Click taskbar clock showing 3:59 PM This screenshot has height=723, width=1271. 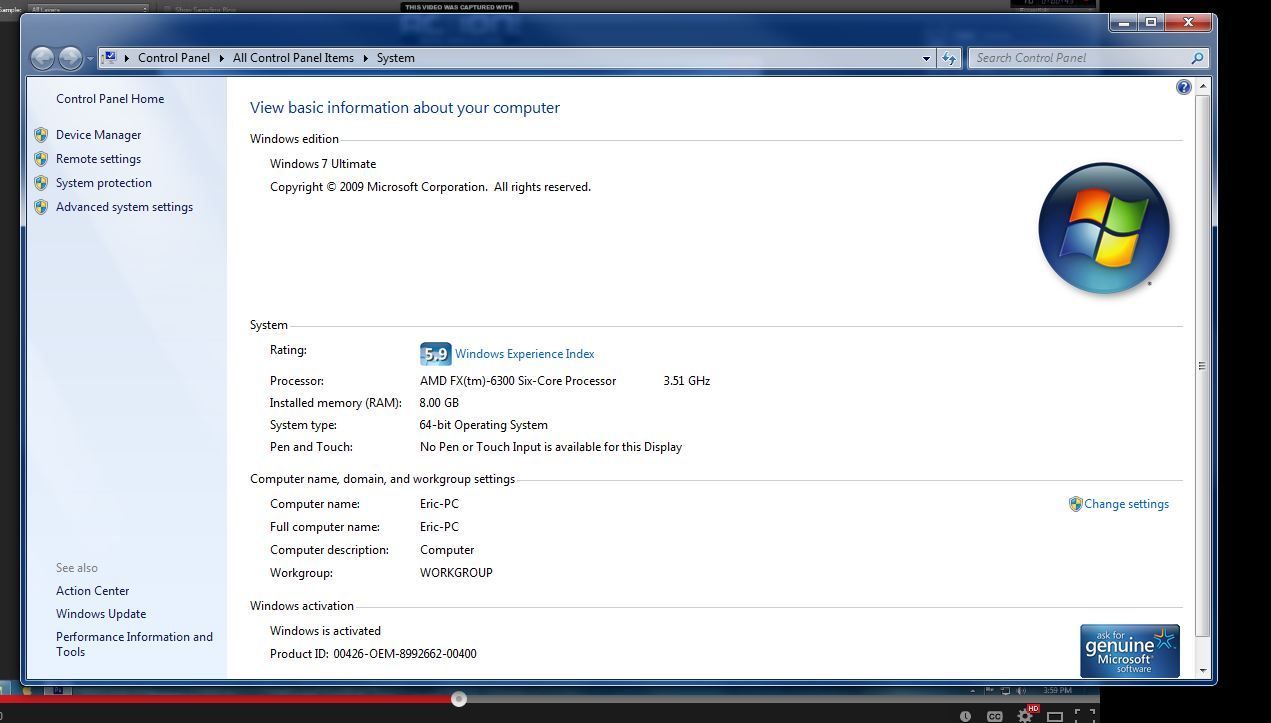point(1057,690)
